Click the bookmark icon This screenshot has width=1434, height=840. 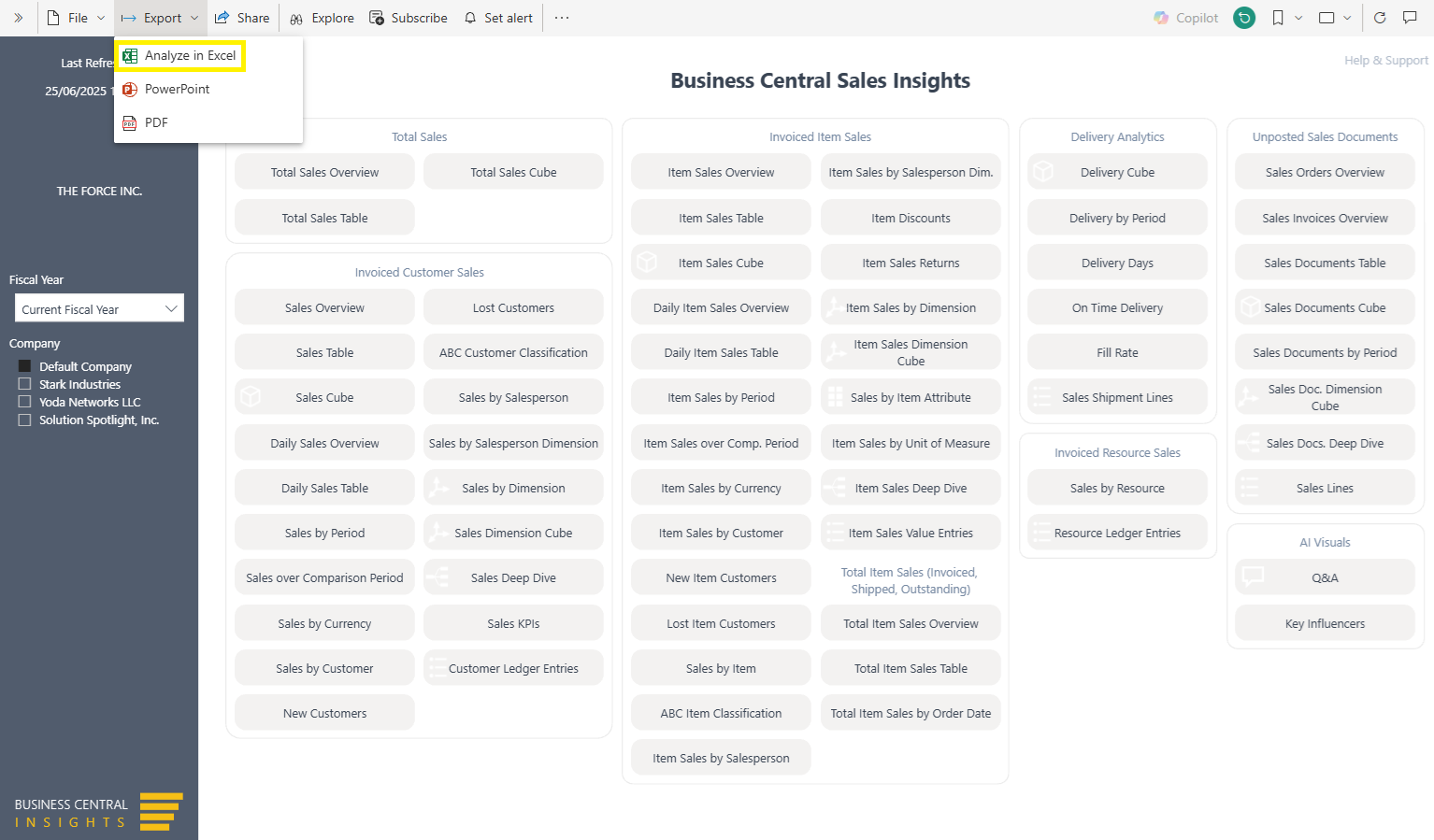tap(1278, 18)
